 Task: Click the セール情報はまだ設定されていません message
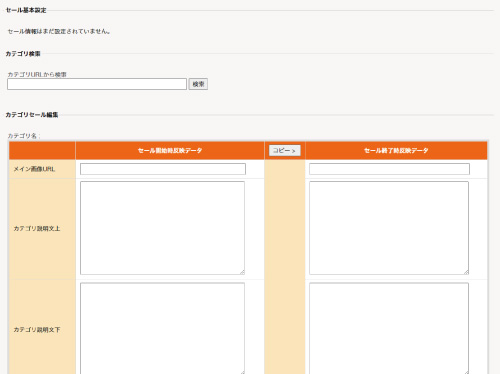[x=59, y=31]
